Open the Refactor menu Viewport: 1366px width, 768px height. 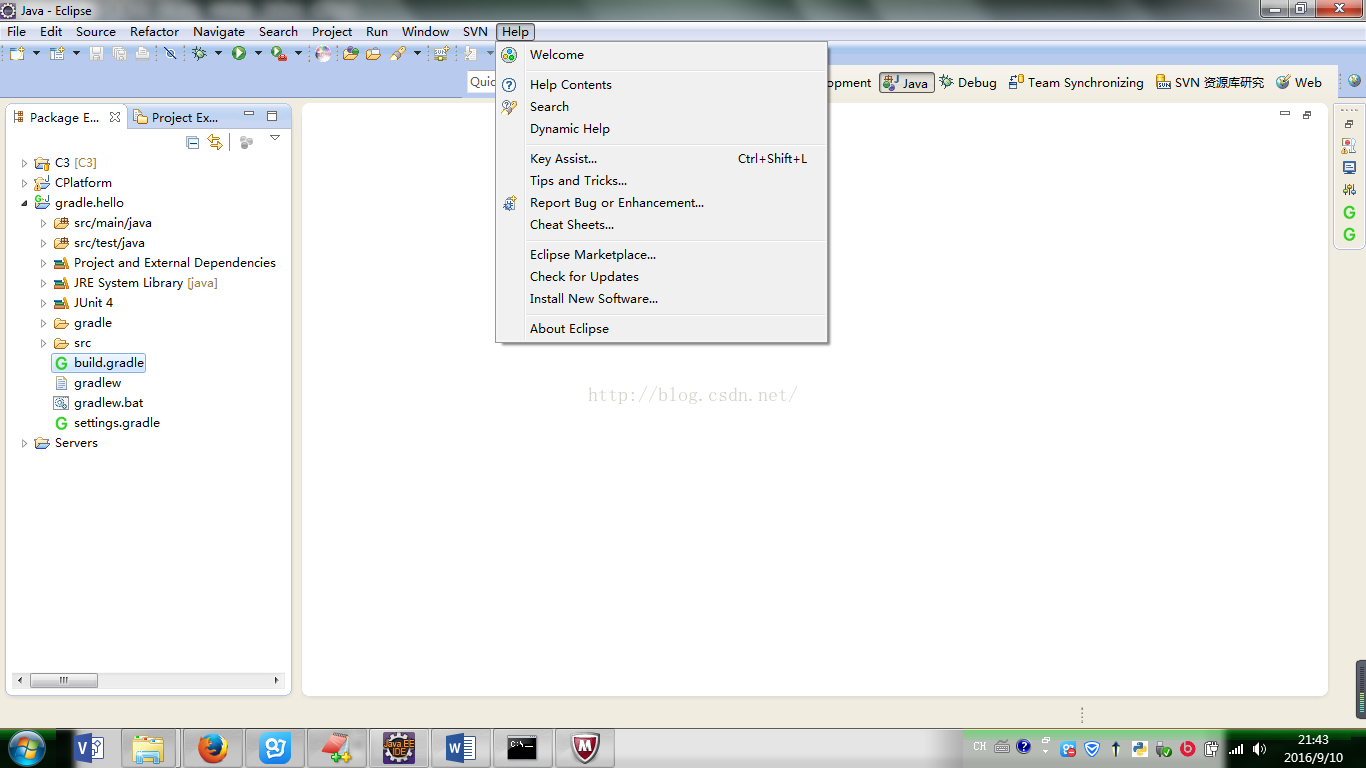pos(154,32)
